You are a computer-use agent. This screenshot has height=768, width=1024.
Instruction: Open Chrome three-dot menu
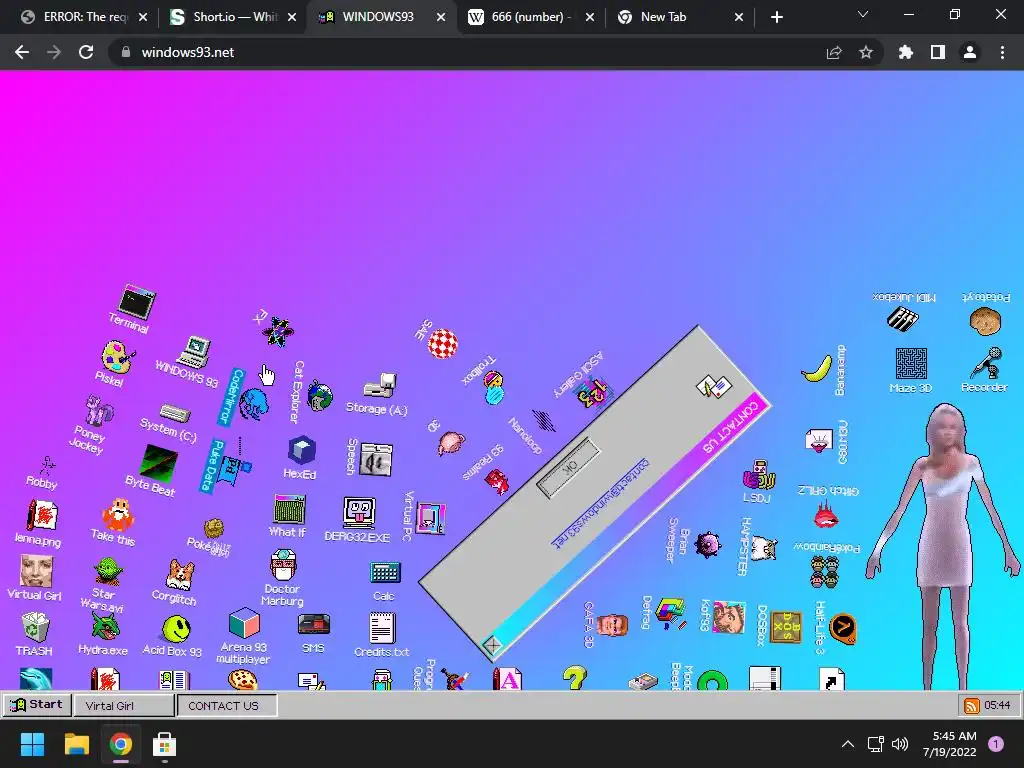[1002, 52]
